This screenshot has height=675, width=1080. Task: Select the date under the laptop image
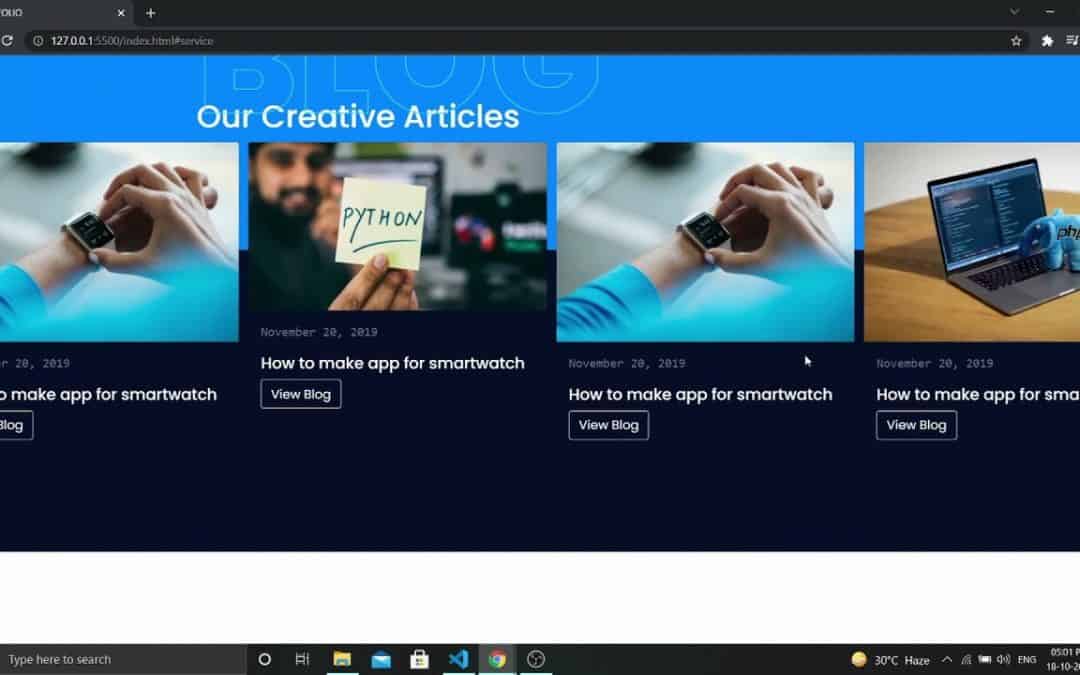pyautogui.click(x=935, y=363)
